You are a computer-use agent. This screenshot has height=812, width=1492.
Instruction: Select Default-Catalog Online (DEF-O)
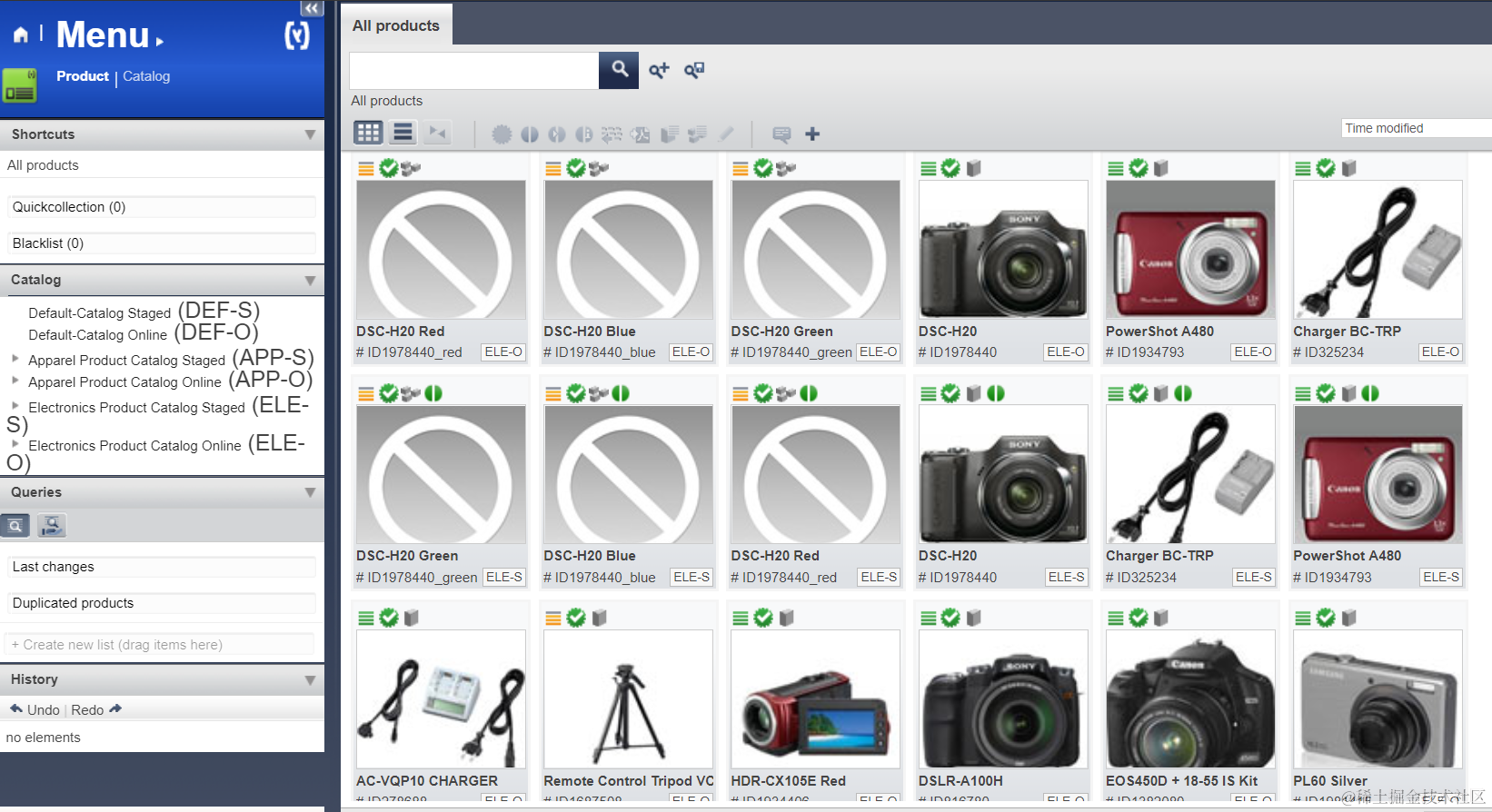click(x=143, y=333)
